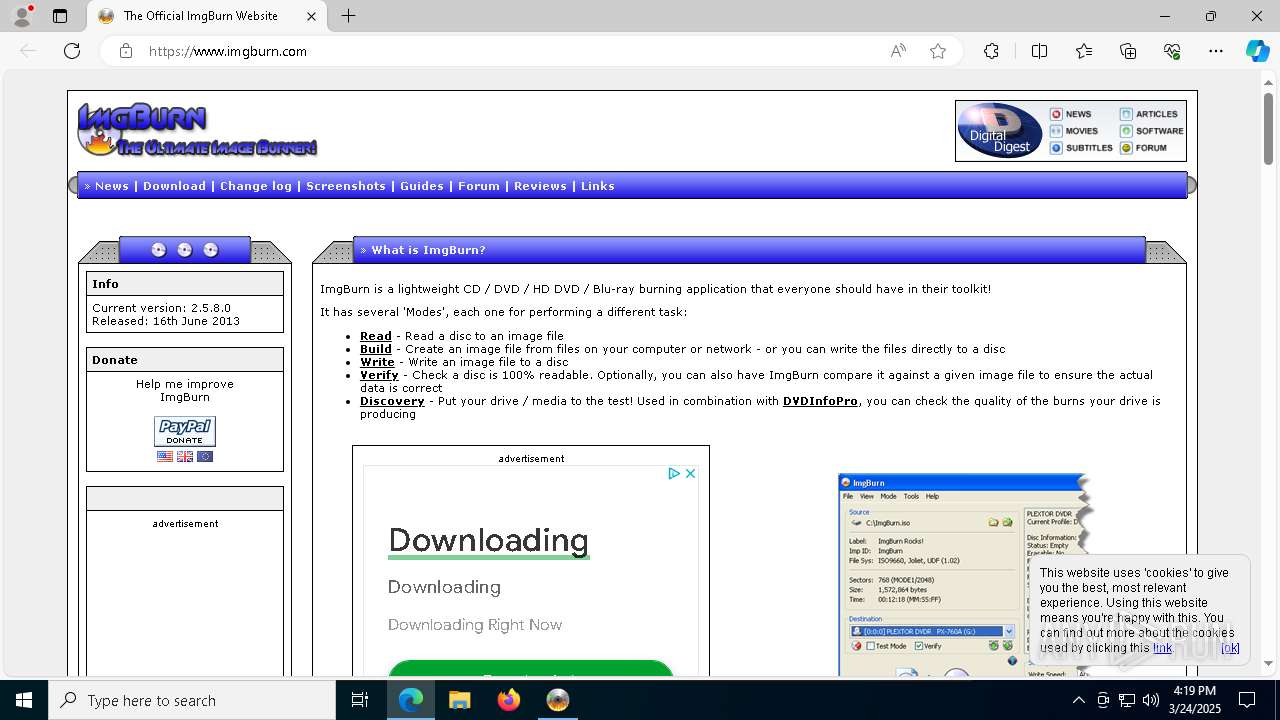
Task: Open Digital Digest FORUM link
Action: click(x=1143, y=148)
